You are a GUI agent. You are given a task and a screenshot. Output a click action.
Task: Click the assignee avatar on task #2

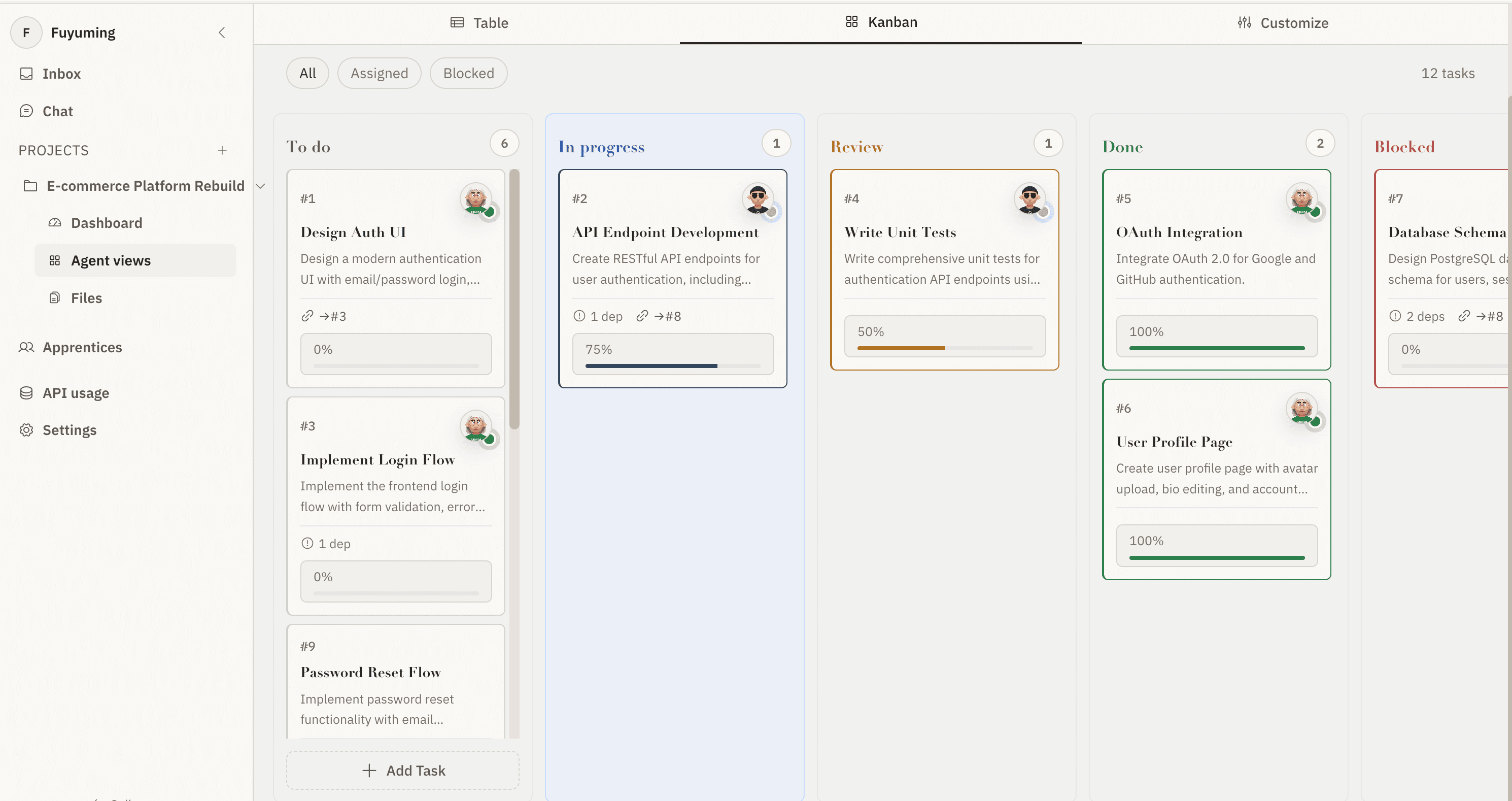click(758, 198)
